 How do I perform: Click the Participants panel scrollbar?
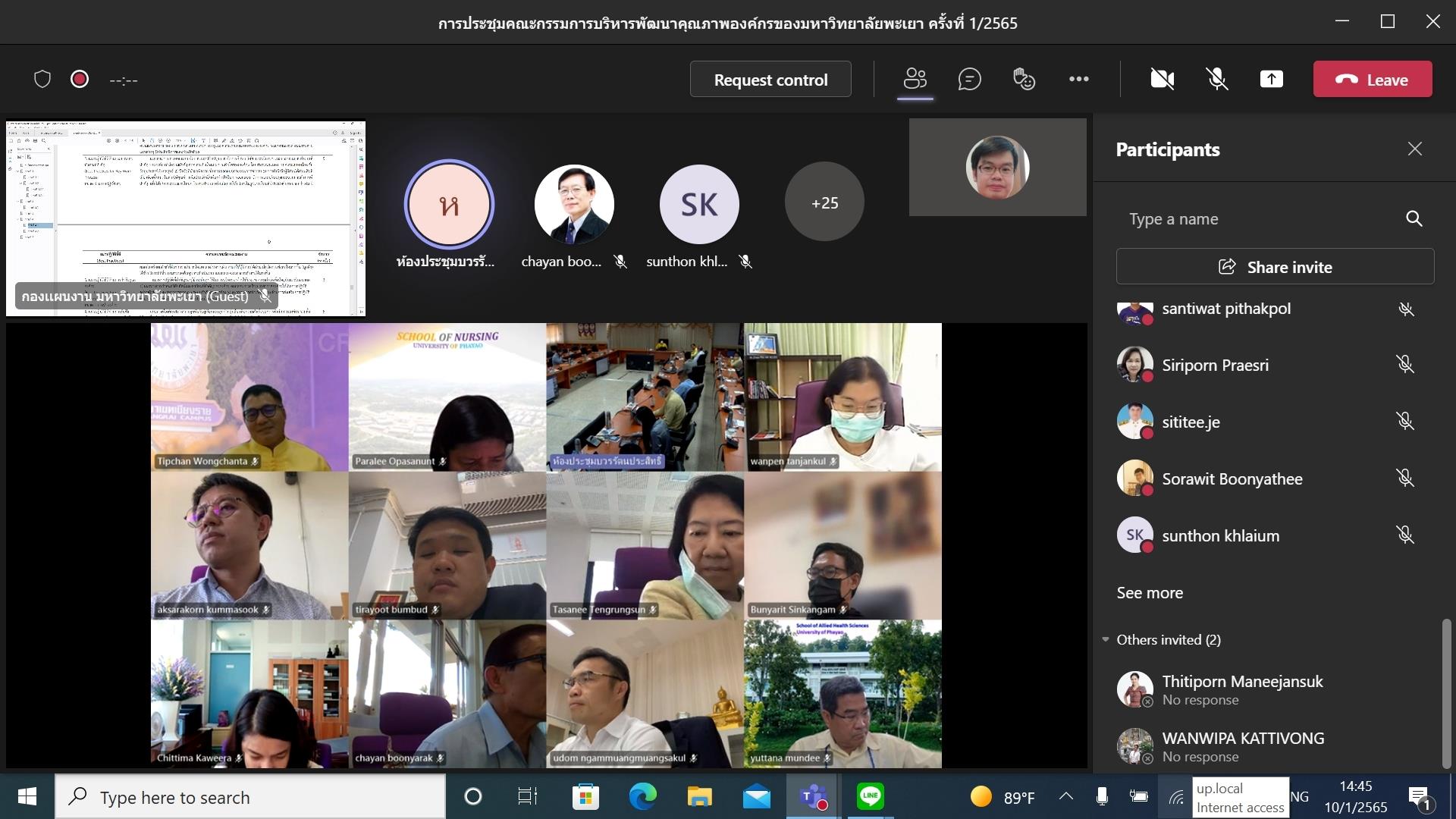(1446, 694)
